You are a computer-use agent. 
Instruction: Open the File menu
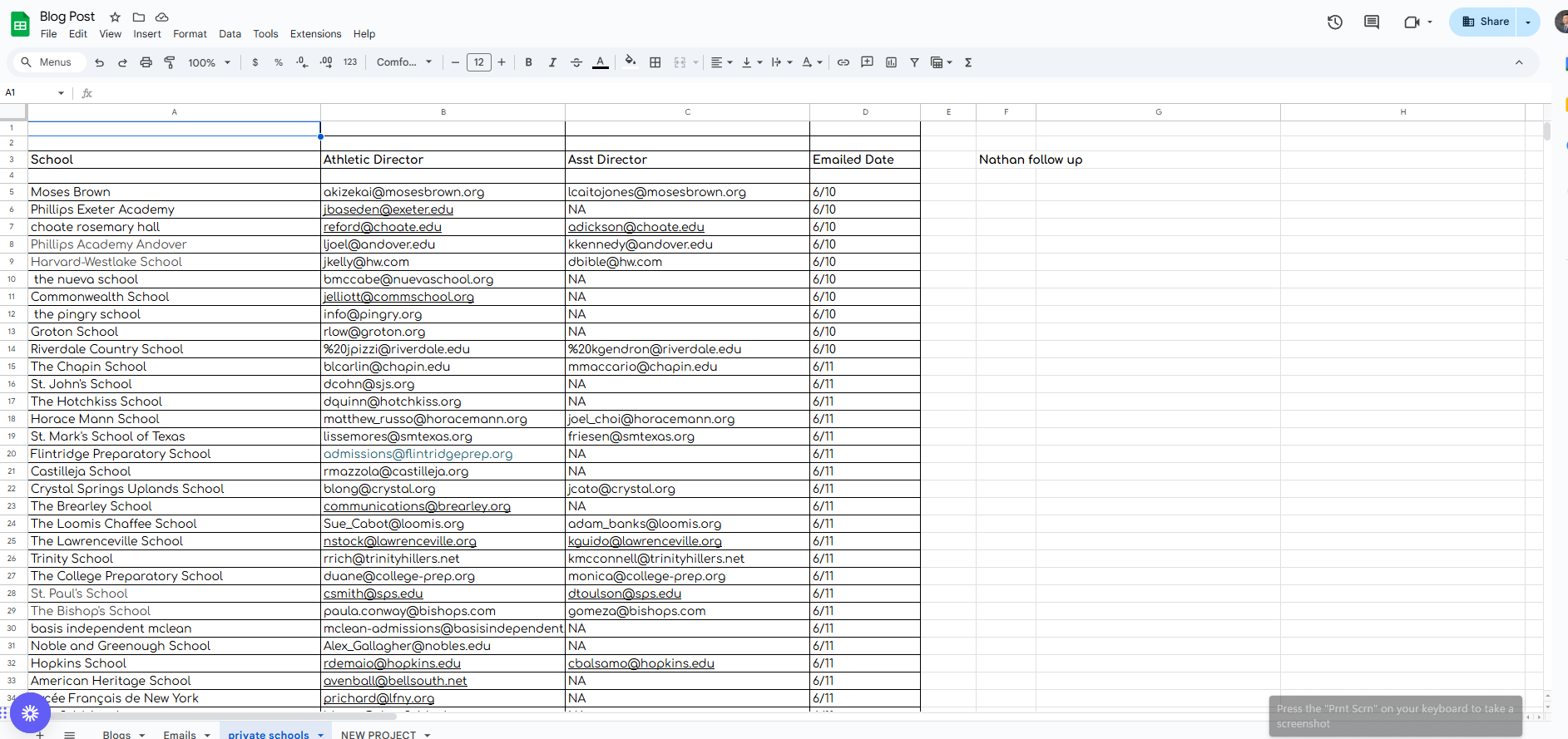[x=49, y=34]
